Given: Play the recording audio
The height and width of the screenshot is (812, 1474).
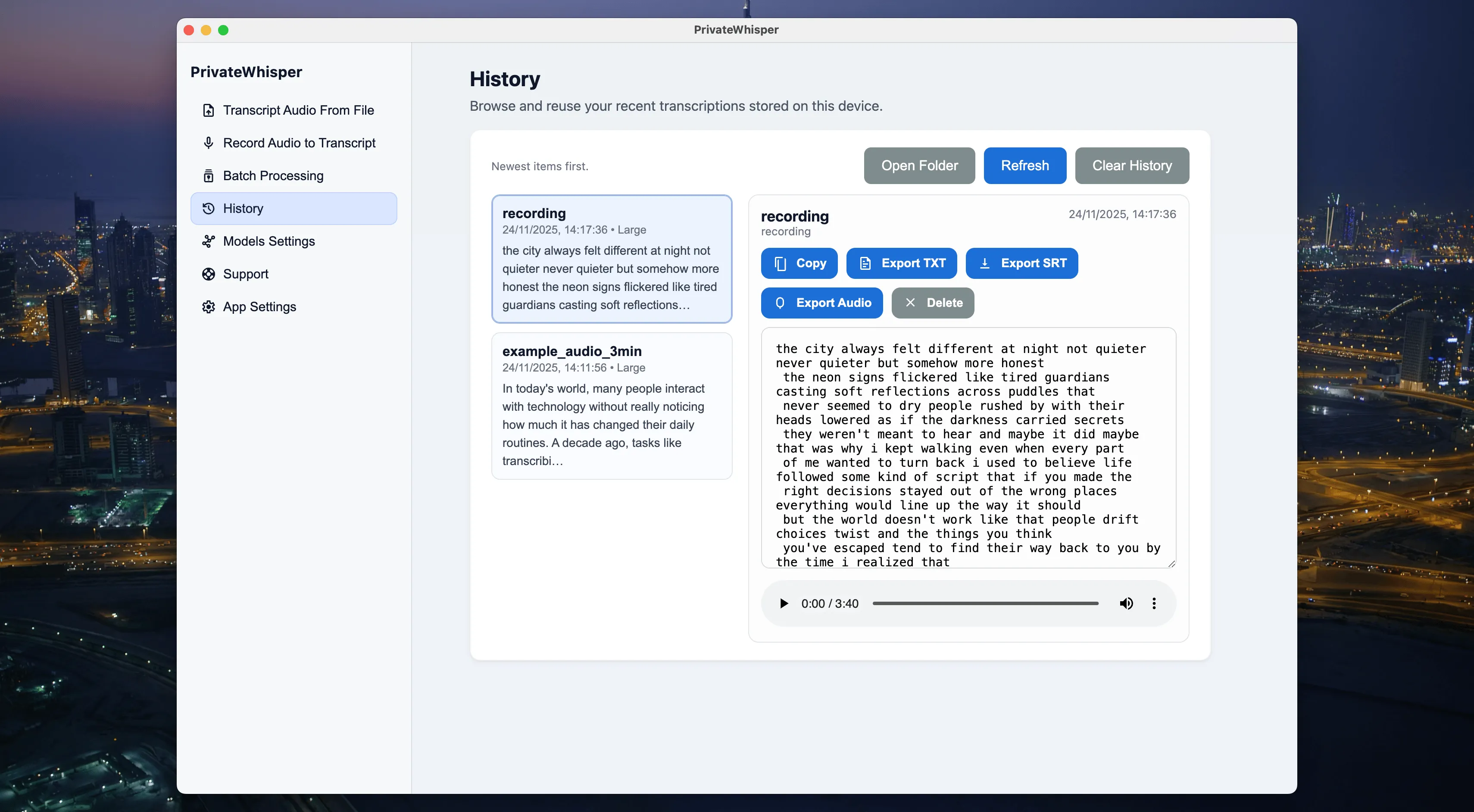Looking at the screenshot, I should pyautogui.click(x=784, y=603).
